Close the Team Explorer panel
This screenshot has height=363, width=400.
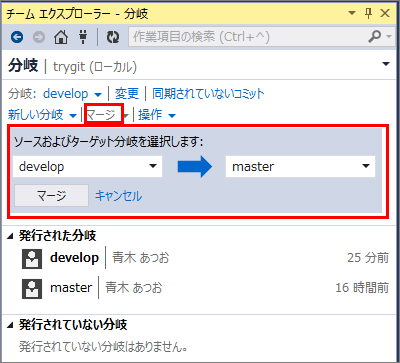(x=385, y=14)
